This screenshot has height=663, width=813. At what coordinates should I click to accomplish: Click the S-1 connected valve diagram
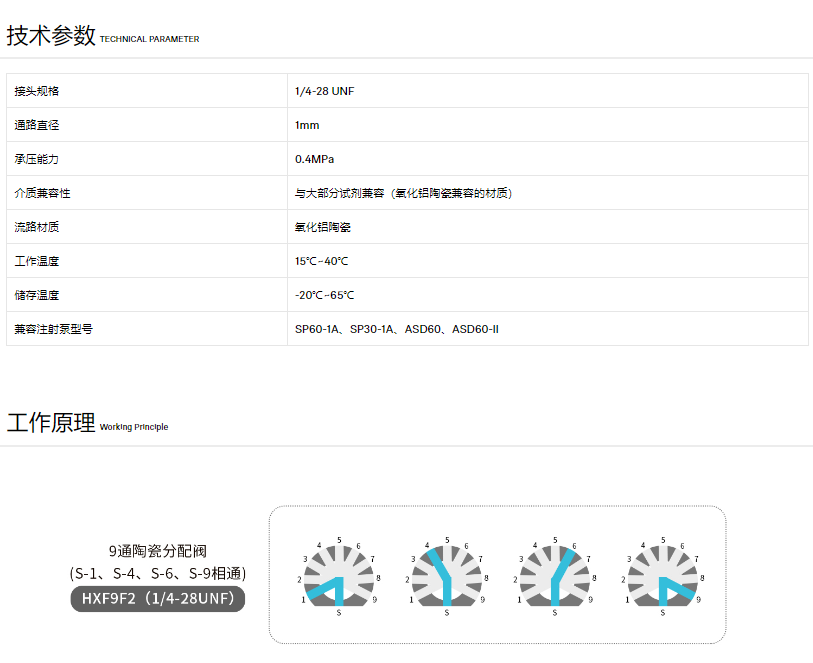pos(339,575)
